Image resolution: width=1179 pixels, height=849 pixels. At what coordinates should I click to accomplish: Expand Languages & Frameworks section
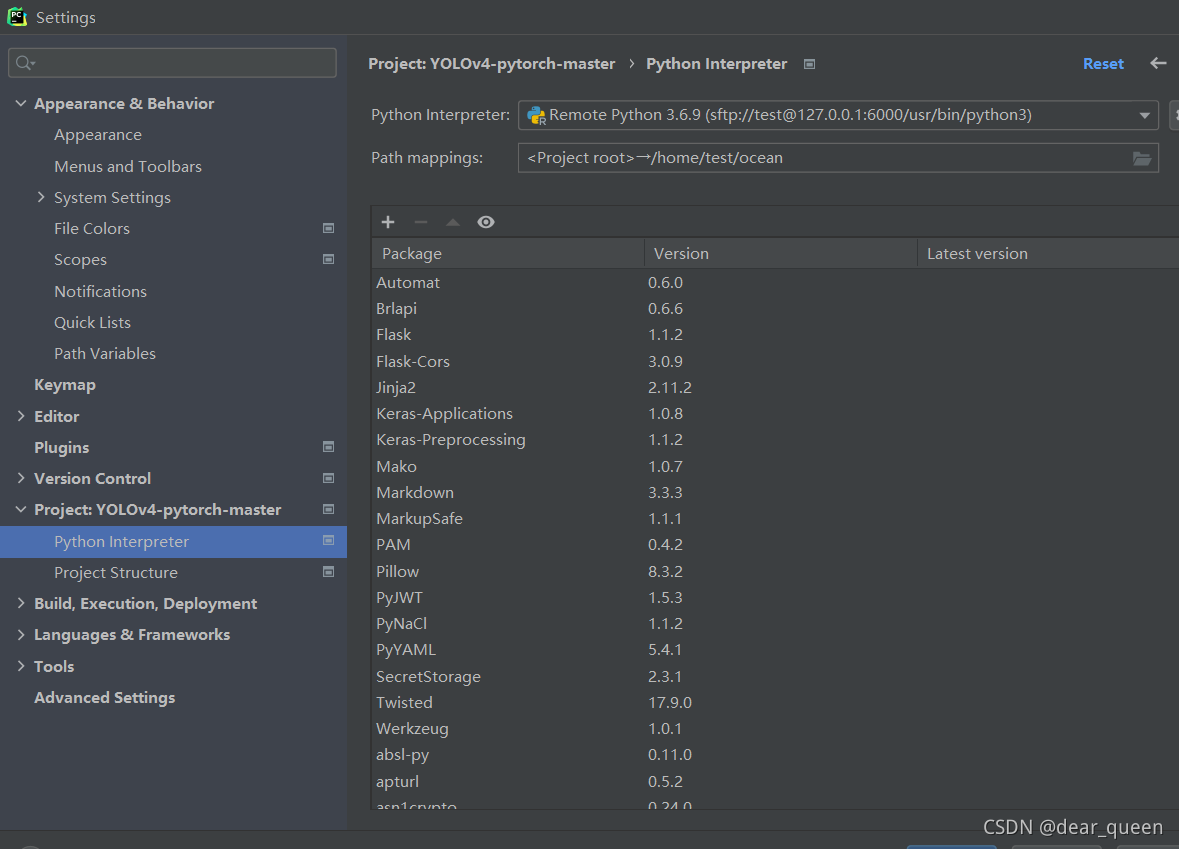tap(21, 635)
